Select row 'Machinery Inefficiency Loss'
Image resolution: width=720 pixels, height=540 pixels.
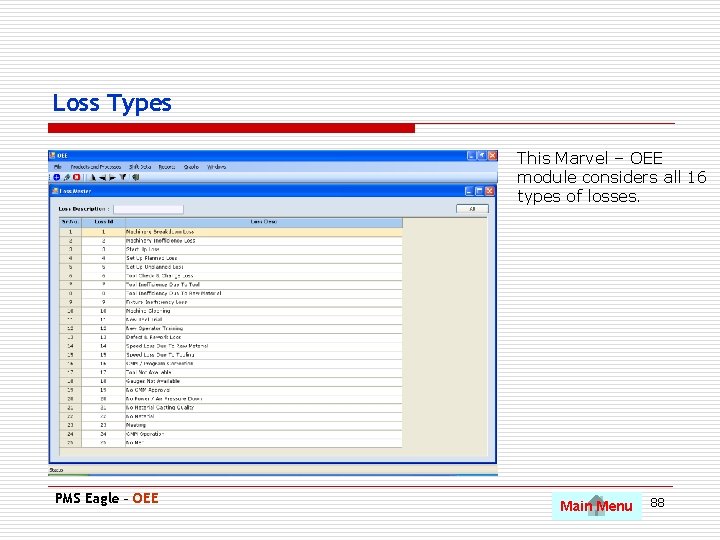(x=231, y=241)
